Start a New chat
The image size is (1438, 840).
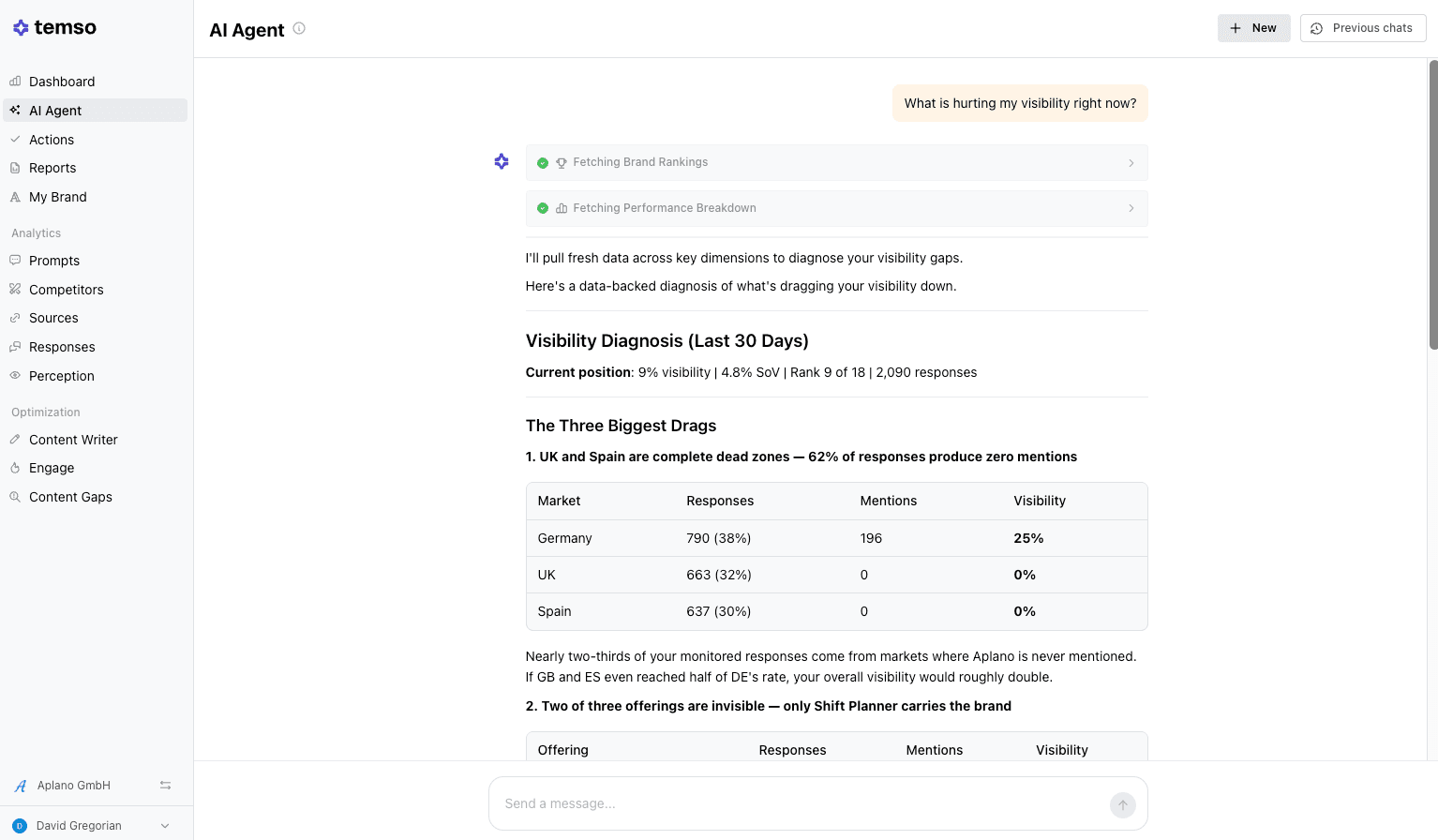tap(1253, 28)
